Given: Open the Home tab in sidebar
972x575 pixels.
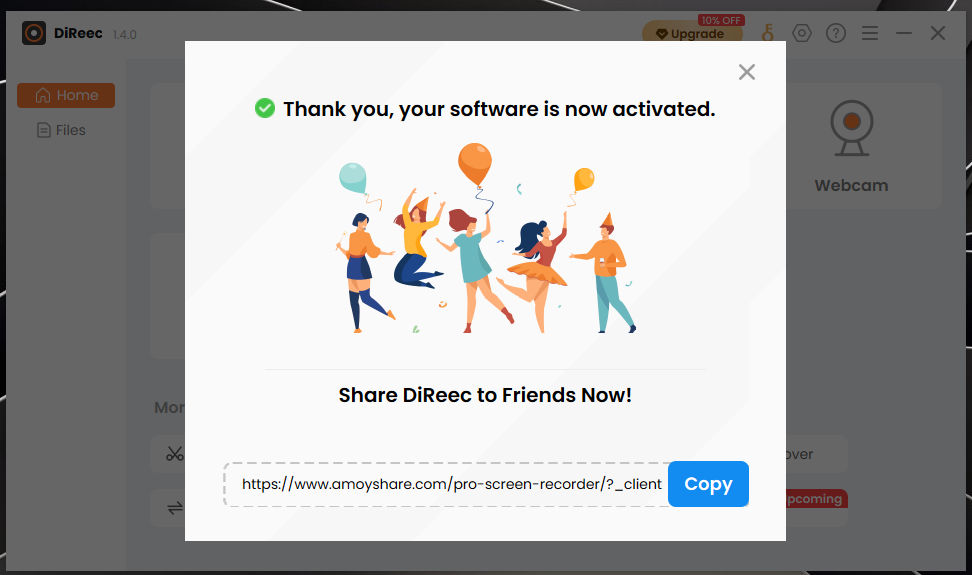Looking at the screenshot, I should pyautogui.click(x=66, y=95).
